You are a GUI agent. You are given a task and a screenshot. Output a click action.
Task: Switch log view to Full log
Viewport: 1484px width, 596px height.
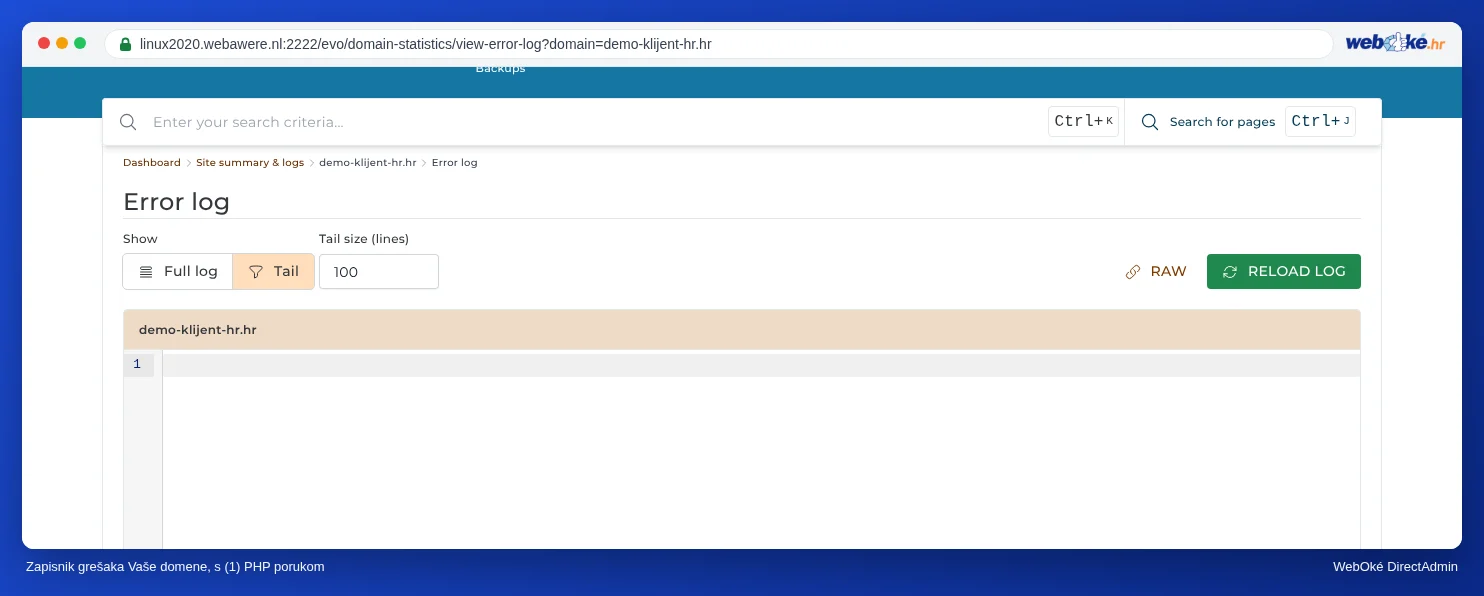(178, 271)
